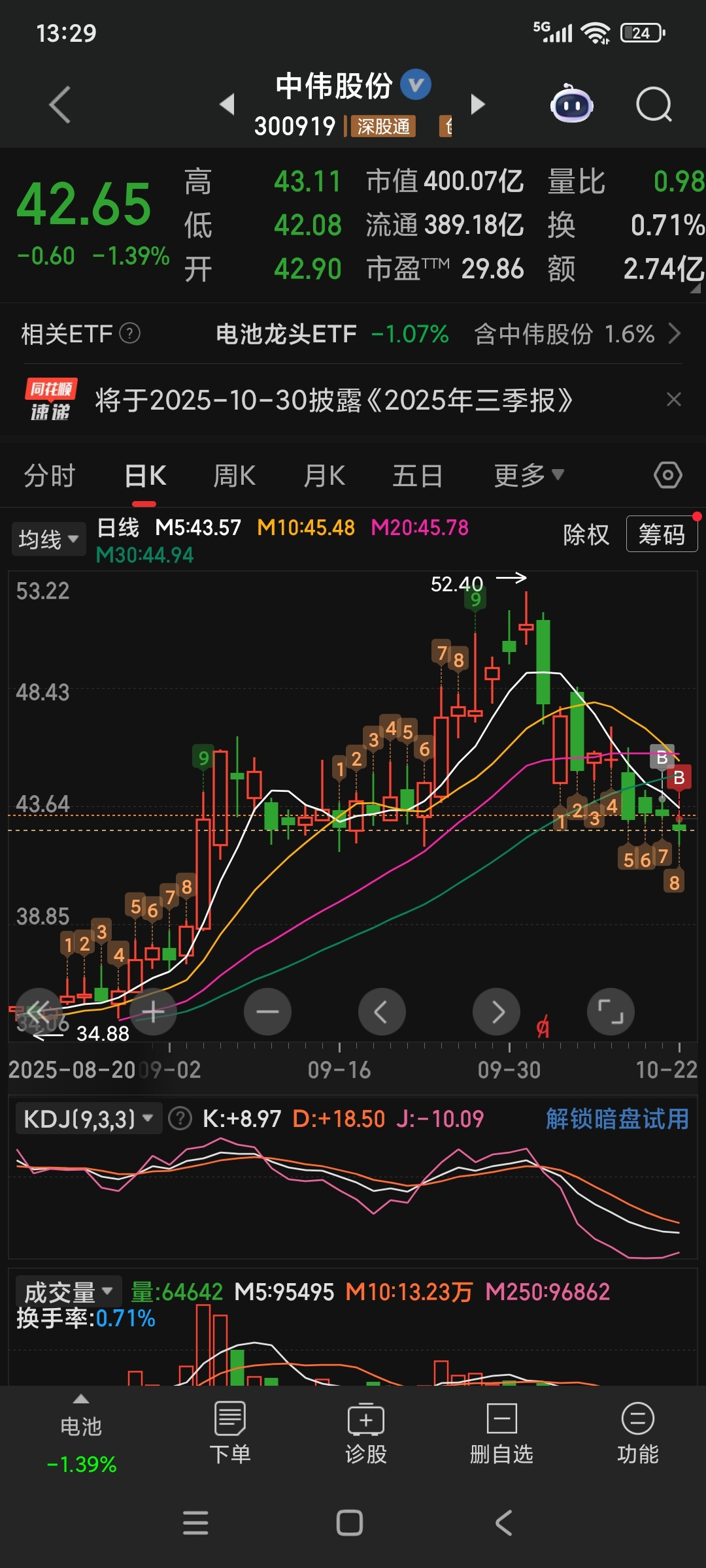Tap the 深股通 tag
This screenshot has height=1568, width=706.
[x=383, y=126]
